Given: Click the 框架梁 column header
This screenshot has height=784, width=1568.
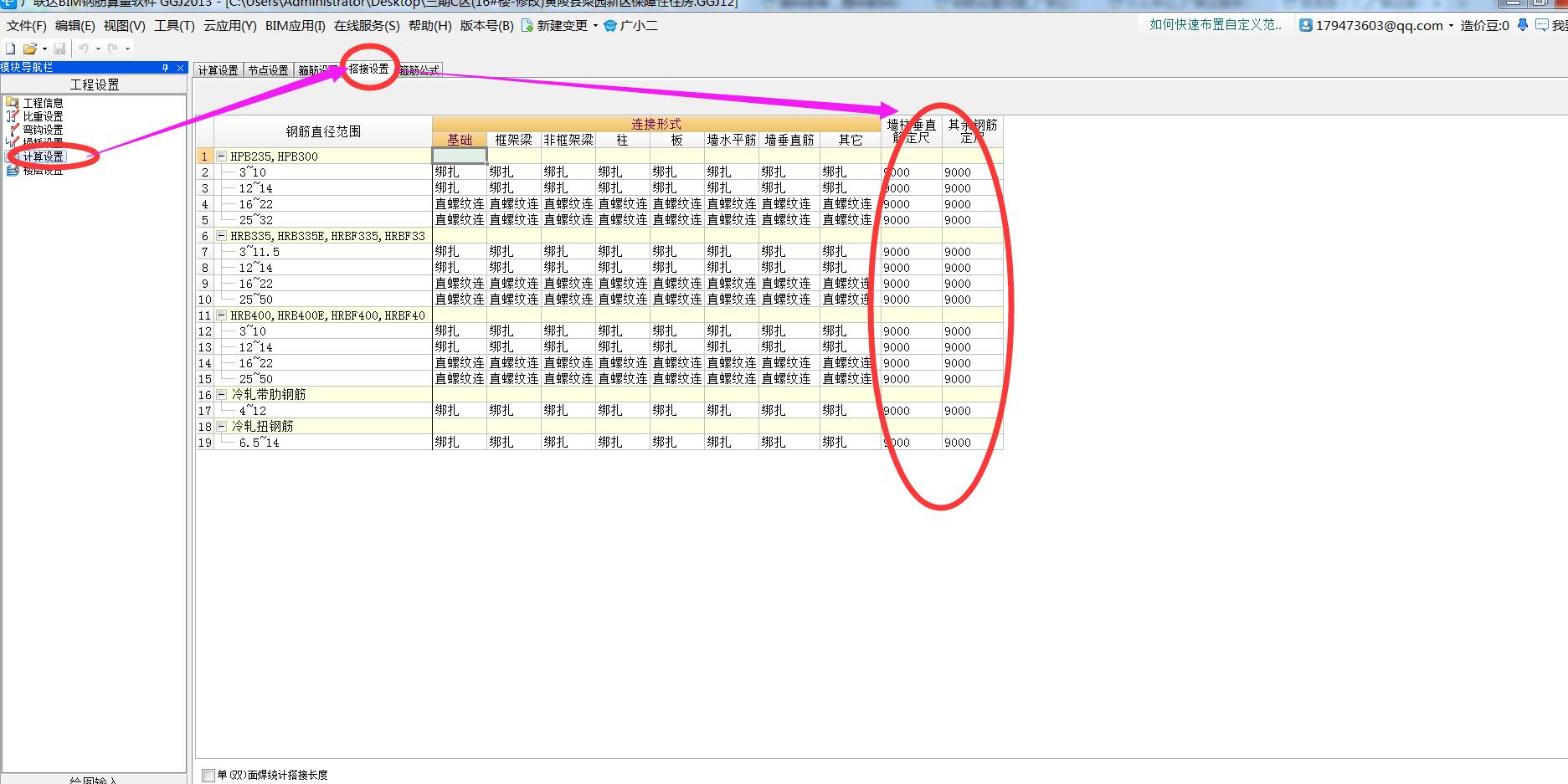Looking at the screenshot, I should pos(514,140).
